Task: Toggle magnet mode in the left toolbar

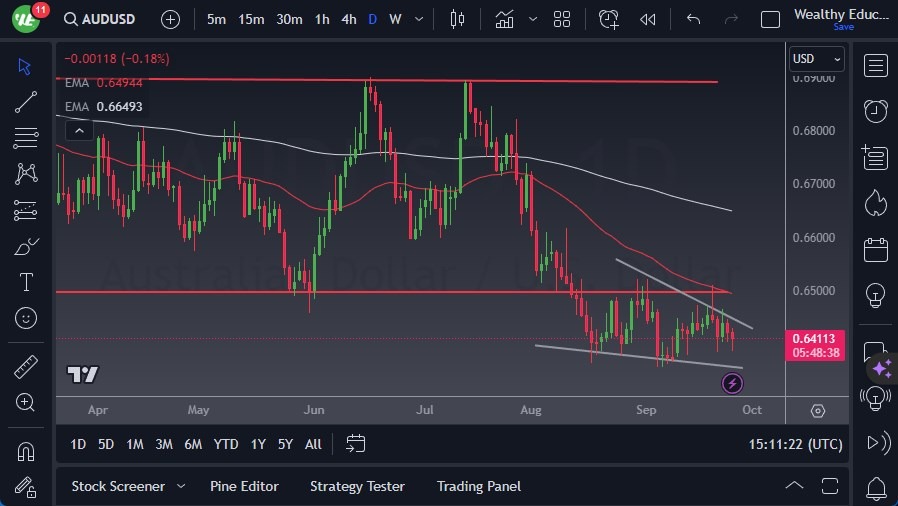Action: 26,451
